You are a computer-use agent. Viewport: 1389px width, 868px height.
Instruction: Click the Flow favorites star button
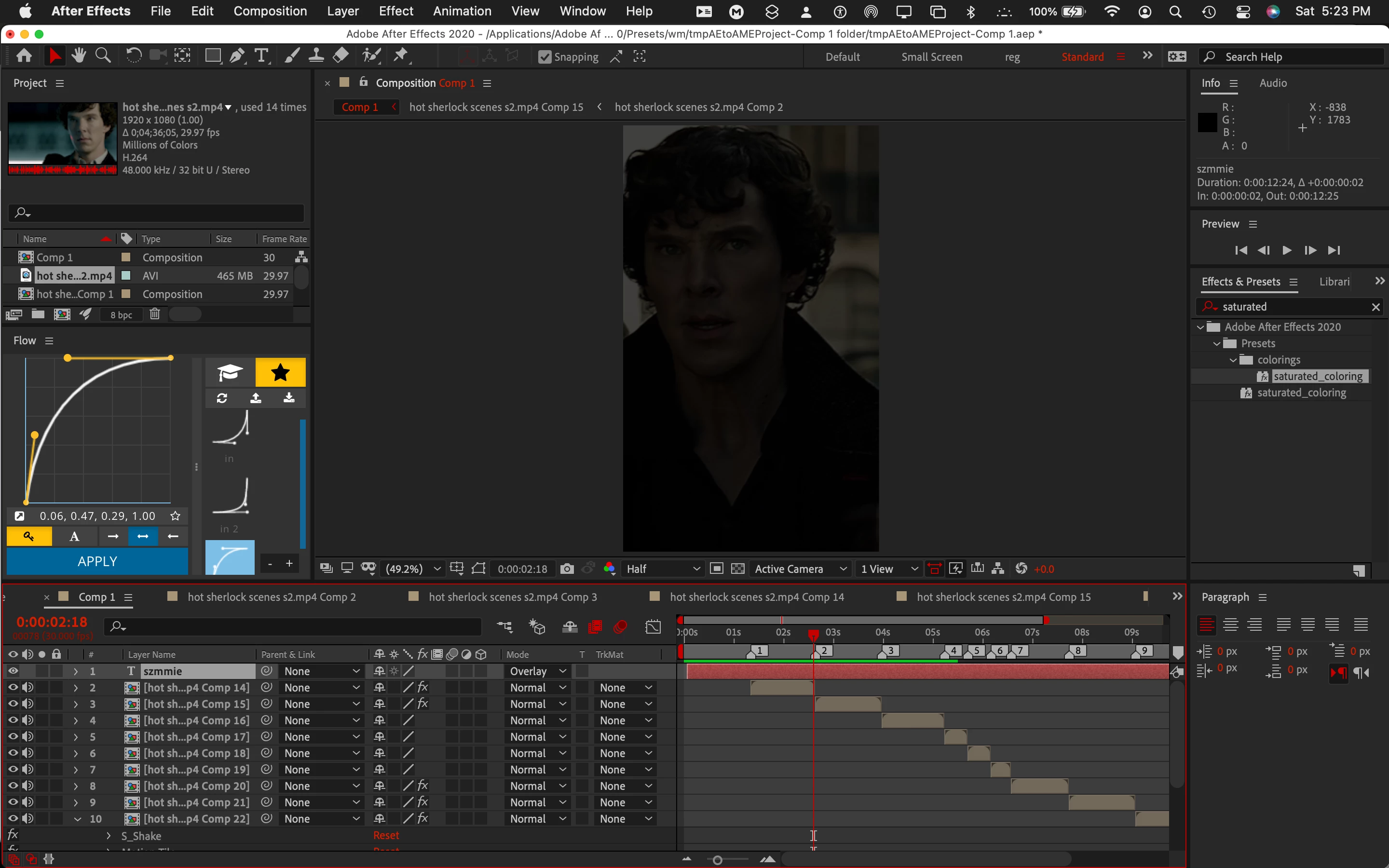tap(280, 372)
